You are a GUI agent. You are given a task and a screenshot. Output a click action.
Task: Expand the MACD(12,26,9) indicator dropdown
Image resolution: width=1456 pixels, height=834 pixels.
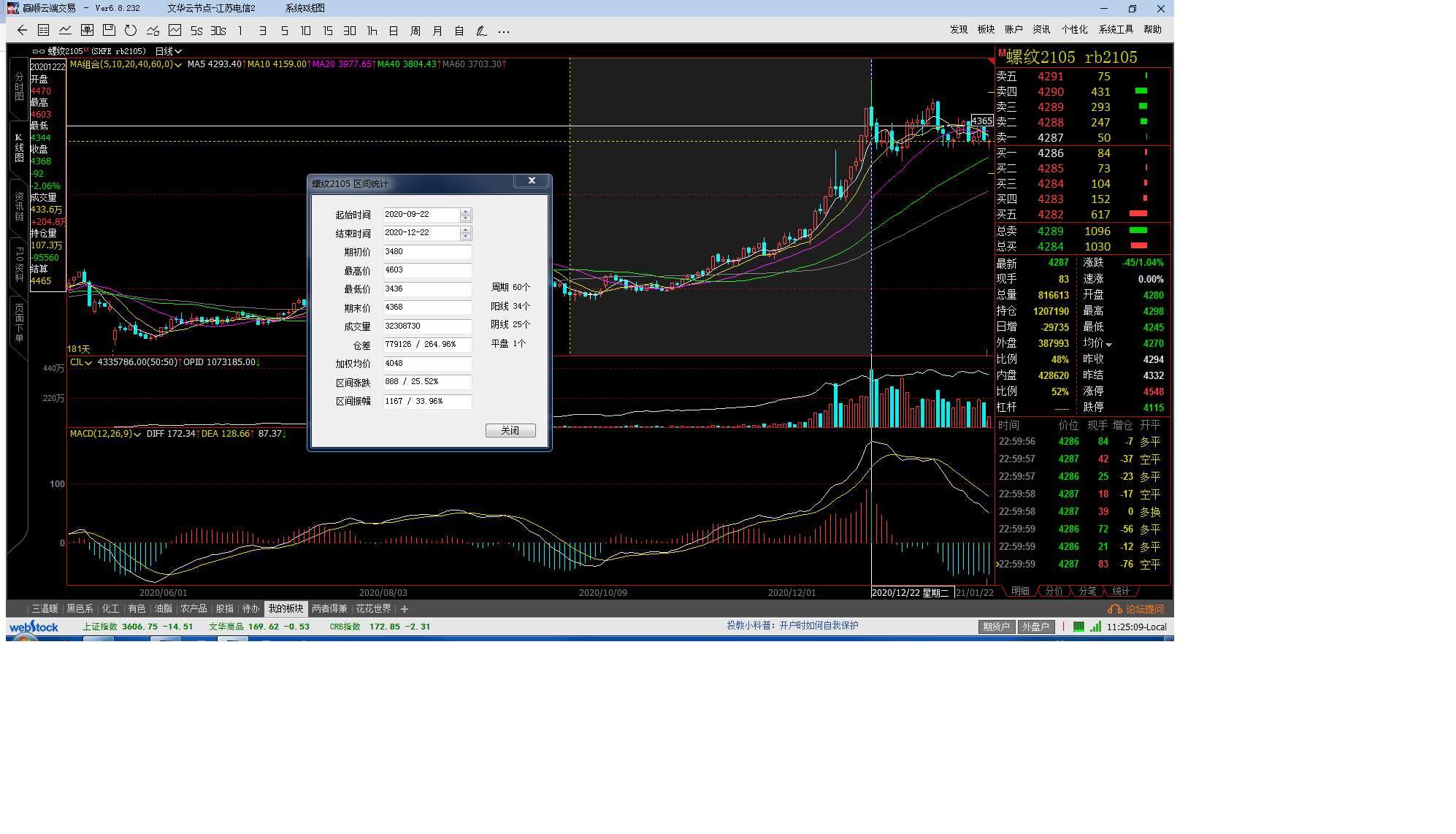pos(137,434)
